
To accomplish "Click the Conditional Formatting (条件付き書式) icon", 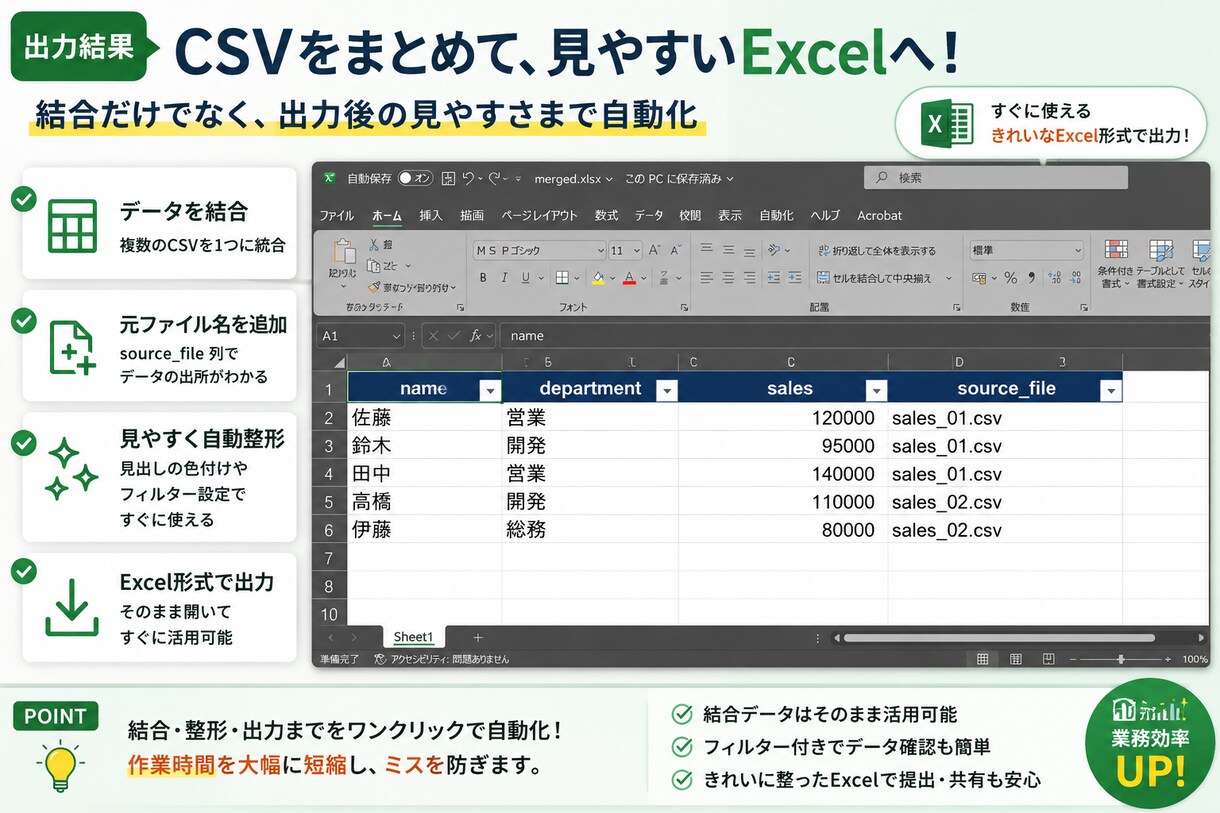I will coord(1115,250).
